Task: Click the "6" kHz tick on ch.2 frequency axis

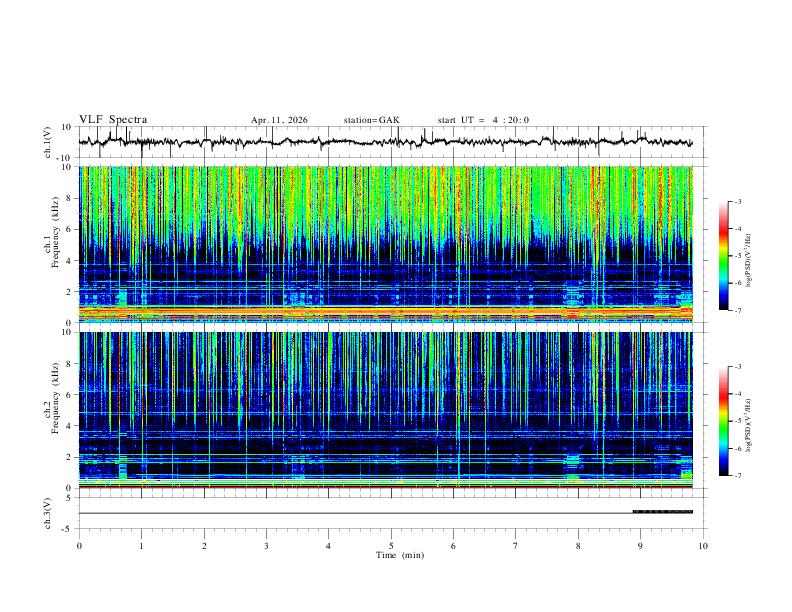Action: click(x=71, y=395)
